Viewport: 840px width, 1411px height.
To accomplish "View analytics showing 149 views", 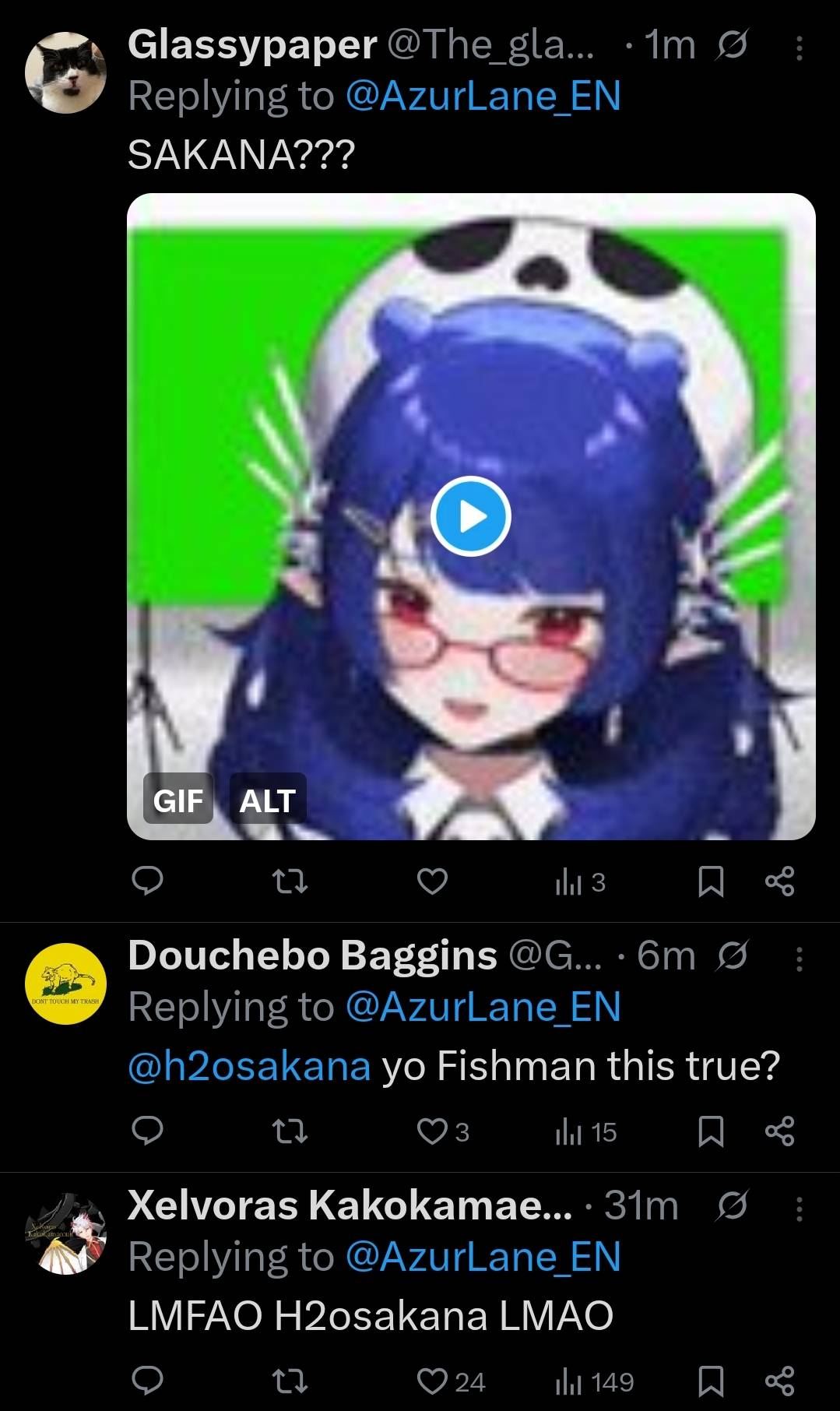I will coord(595,1382).
